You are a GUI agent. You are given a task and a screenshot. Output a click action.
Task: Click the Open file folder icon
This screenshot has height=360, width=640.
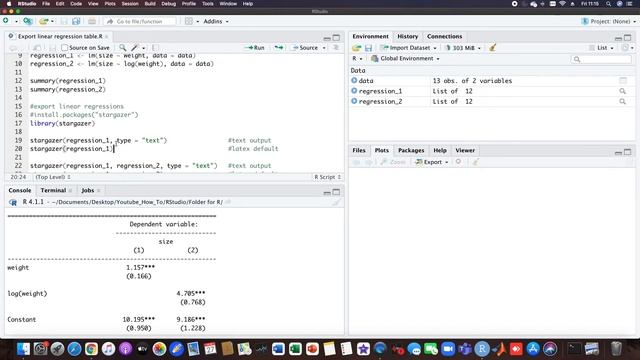[44, 21]
